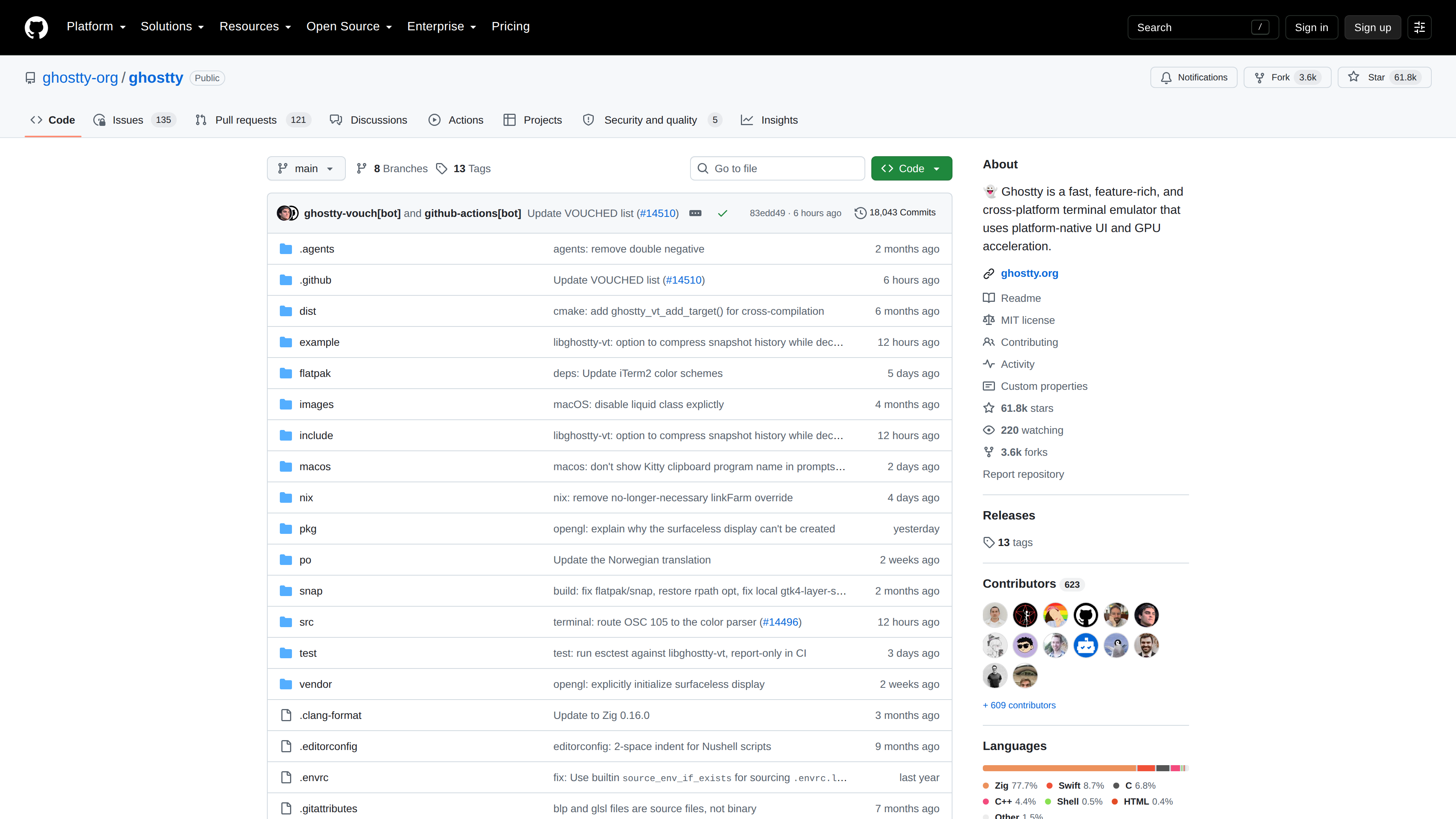Click the 13 Tags link near branches
This screenshot has height=819, width=1456.
[463, 168]
